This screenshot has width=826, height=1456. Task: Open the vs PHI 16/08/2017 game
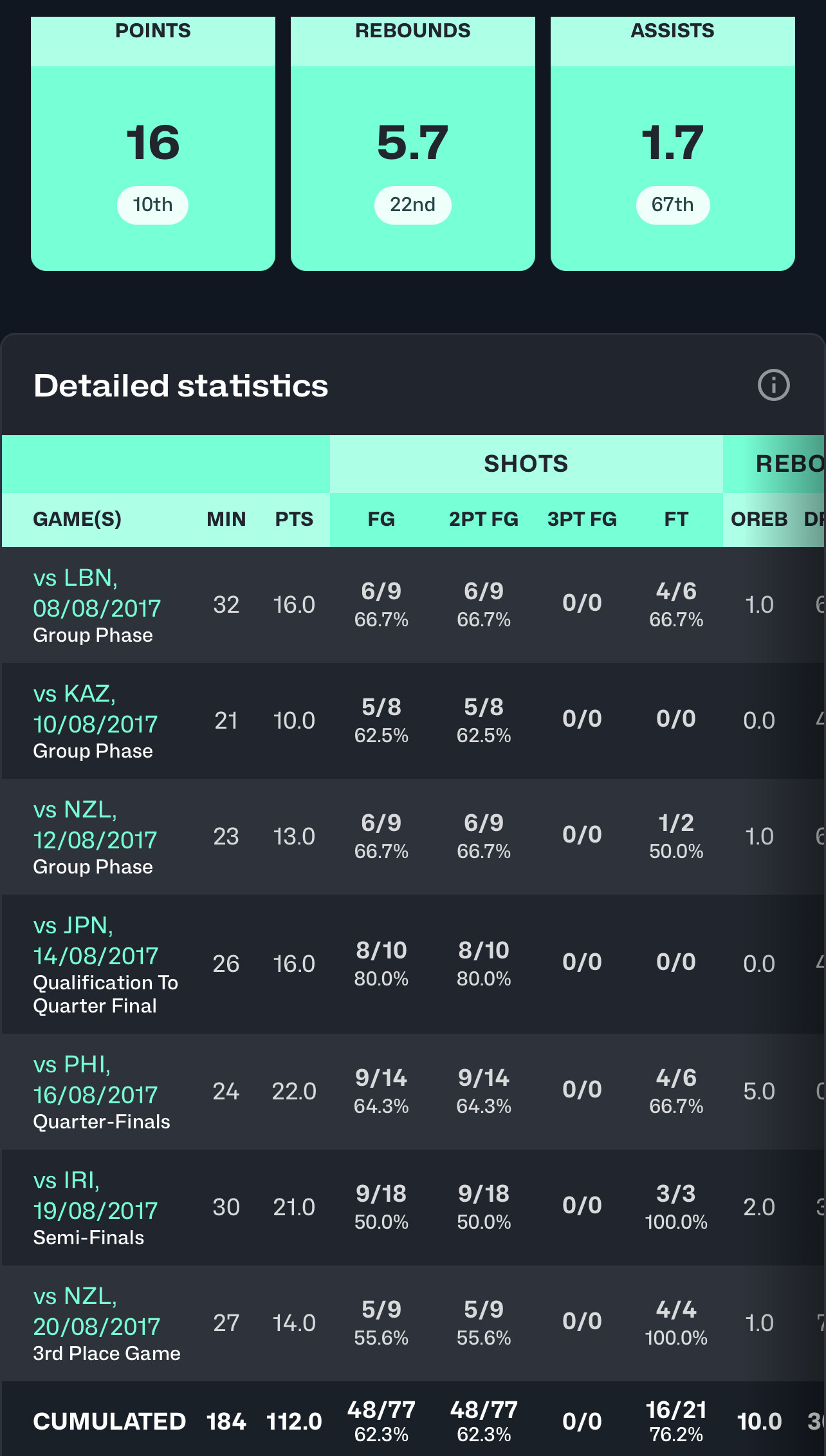(95, 1079)
